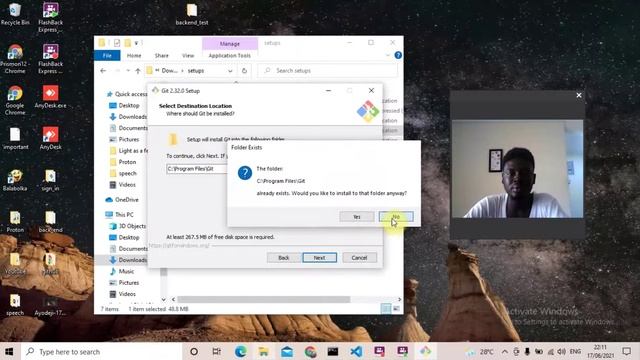Select This PC in navigation pane
This screenshot has height=360, width=640.
(x=120, y=214)
